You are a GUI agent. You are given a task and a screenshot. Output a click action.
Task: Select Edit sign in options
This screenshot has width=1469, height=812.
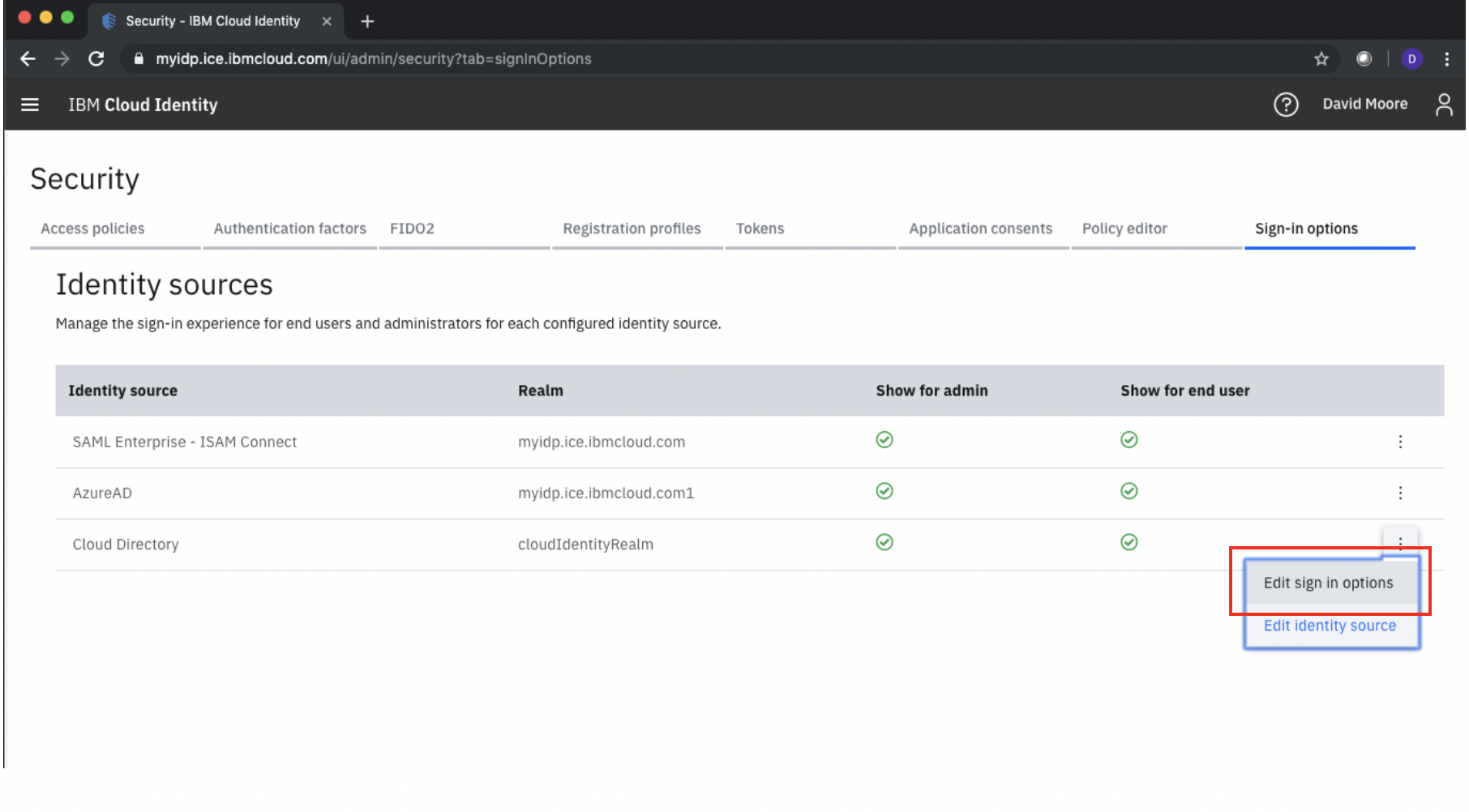click(x=1331, y=583)
